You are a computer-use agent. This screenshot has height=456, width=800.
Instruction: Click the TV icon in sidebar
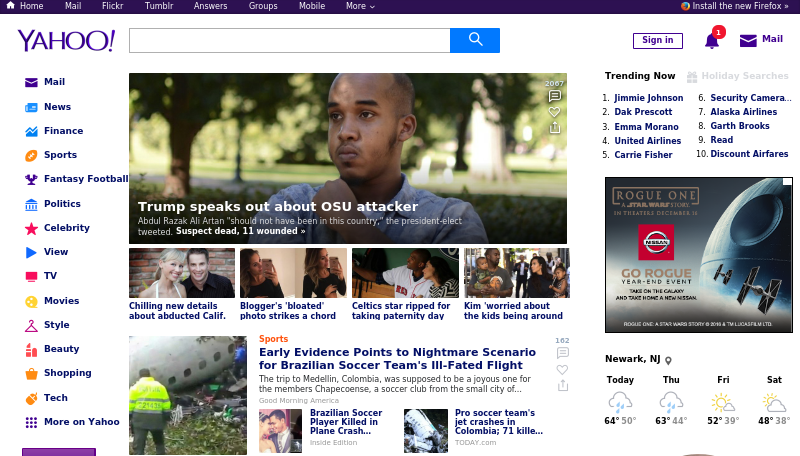point(31,276)
